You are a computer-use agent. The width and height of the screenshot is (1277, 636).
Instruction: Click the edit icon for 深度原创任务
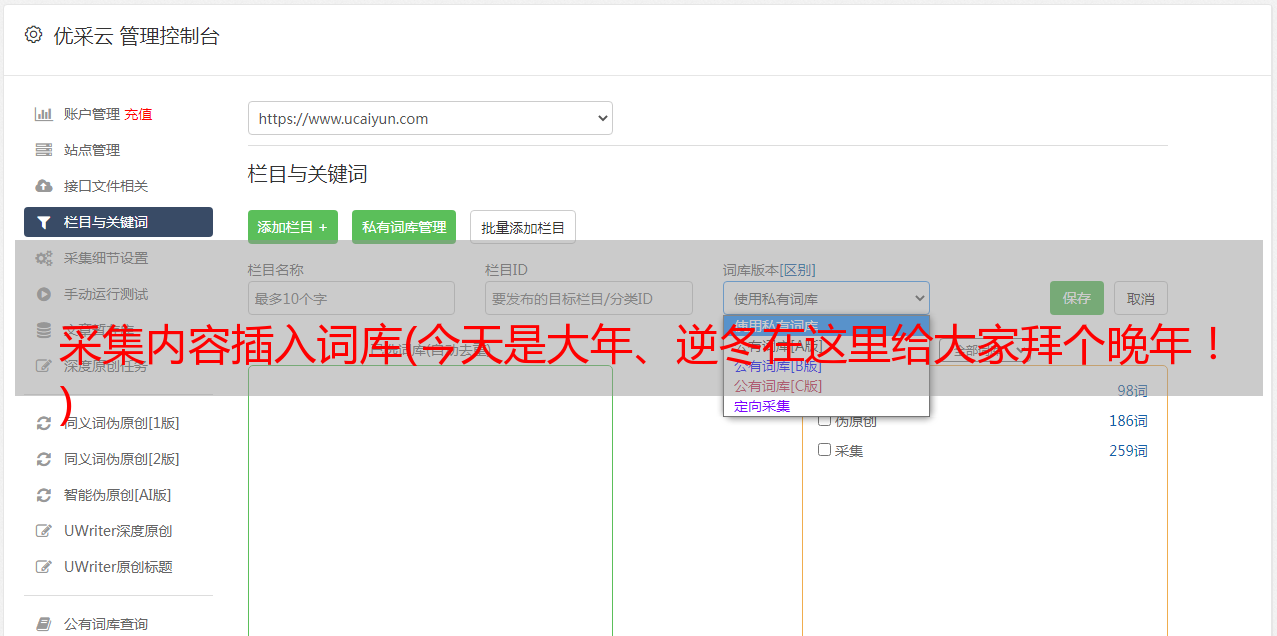(x=44, y=366)
